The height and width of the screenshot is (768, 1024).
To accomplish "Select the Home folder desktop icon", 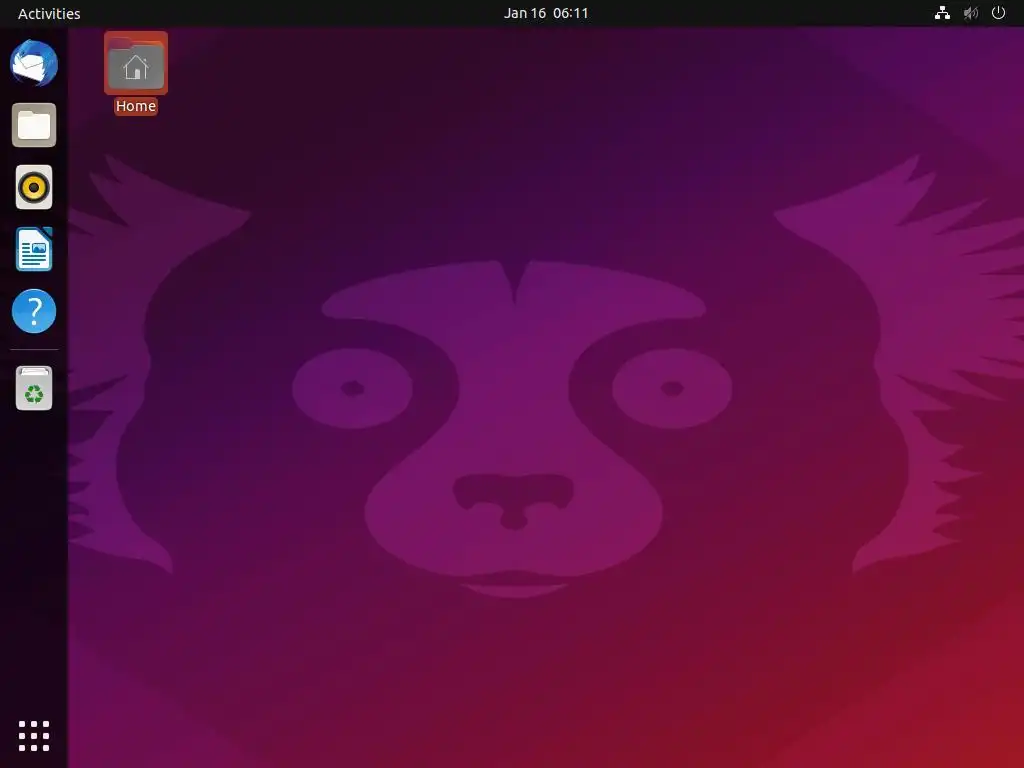I will [x=136, y=63].
